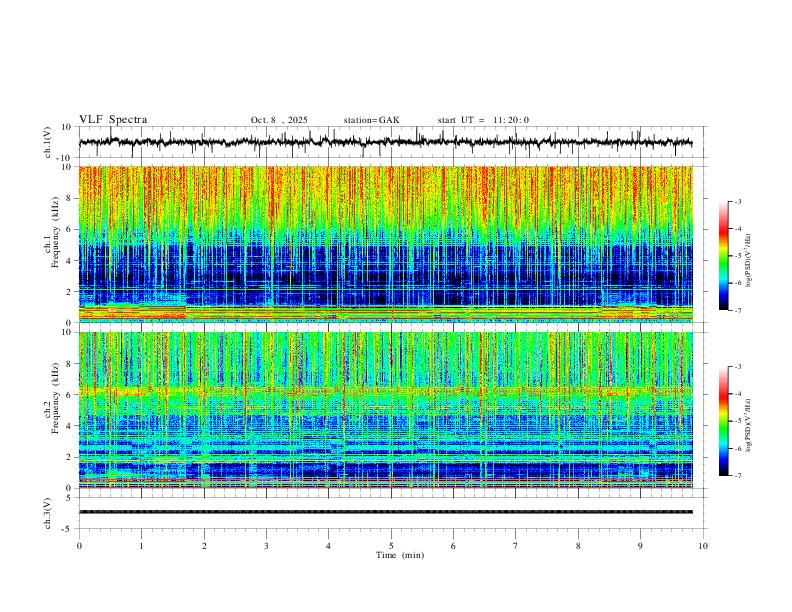Click the ch.1 PSD color scale bar
Screen dimensions: 792x612
723,256
